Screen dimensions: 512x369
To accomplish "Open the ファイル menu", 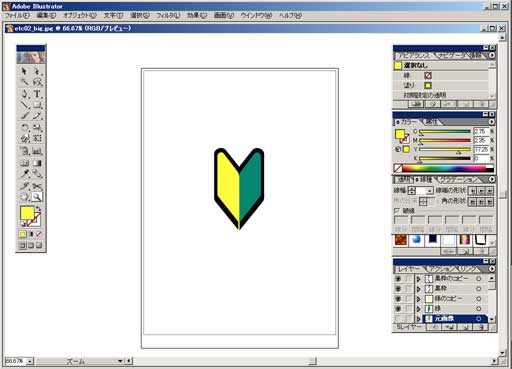I will 17,15.
